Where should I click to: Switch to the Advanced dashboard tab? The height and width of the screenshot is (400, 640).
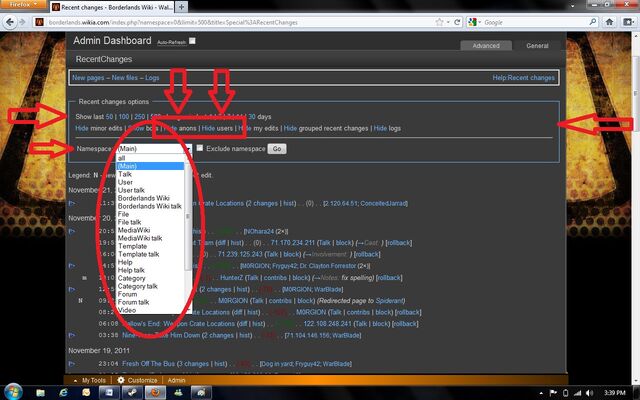pyautogui.click(x=486, y=45)
